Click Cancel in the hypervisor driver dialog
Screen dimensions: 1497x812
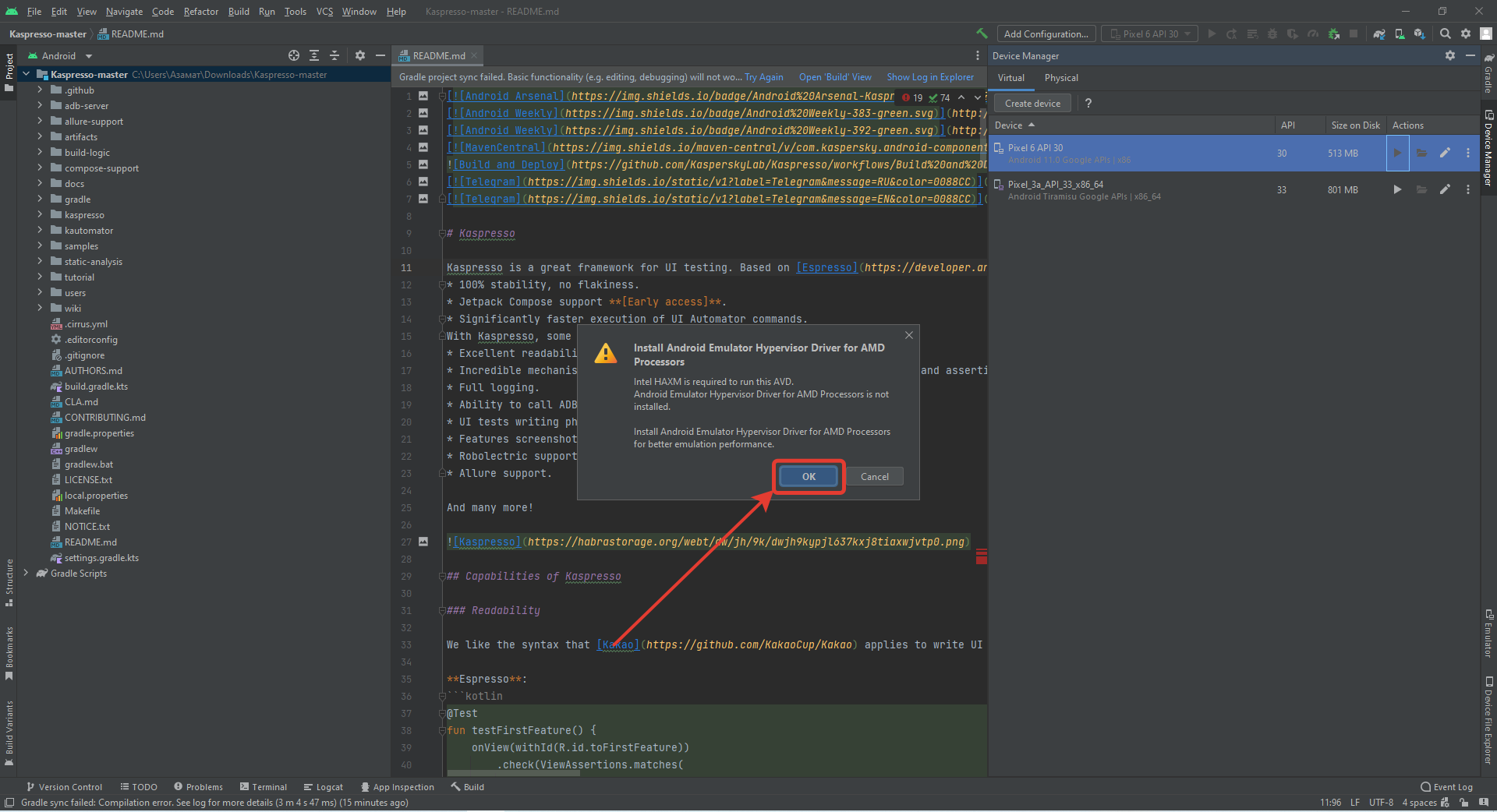[x=874, y=476]
